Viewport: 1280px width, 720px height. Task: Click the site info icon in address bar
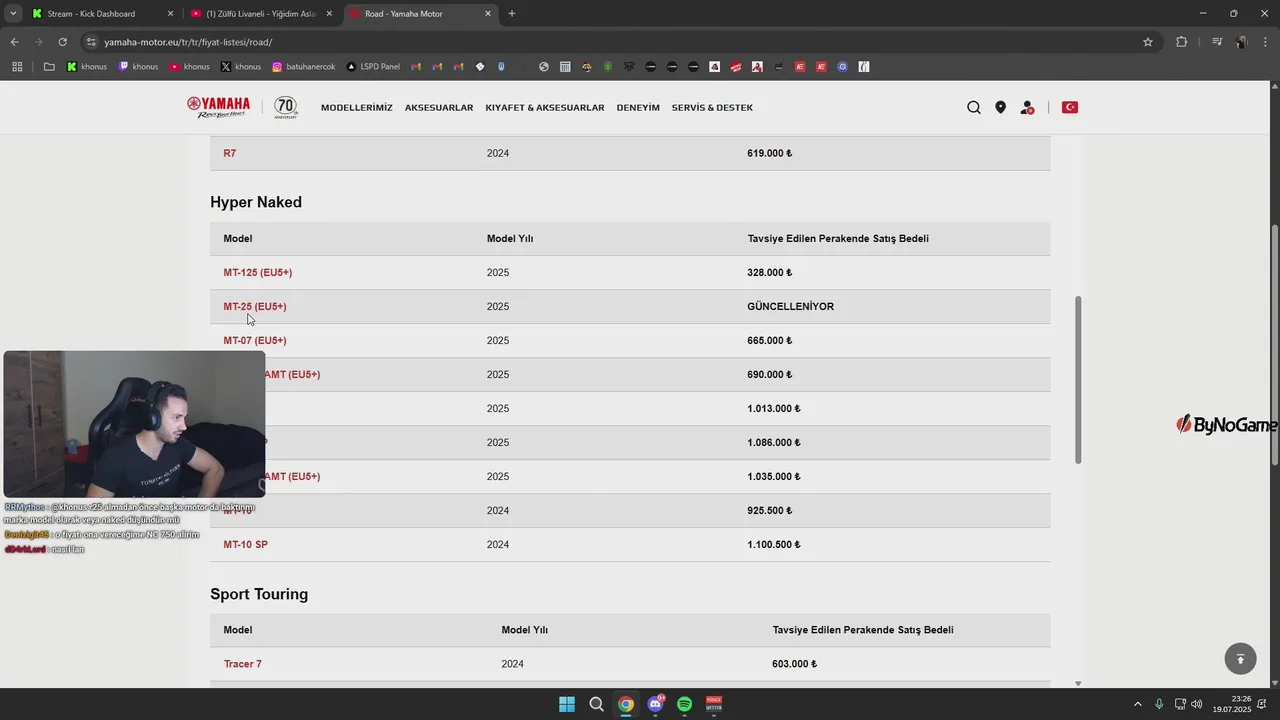click(x=91, y=42)
